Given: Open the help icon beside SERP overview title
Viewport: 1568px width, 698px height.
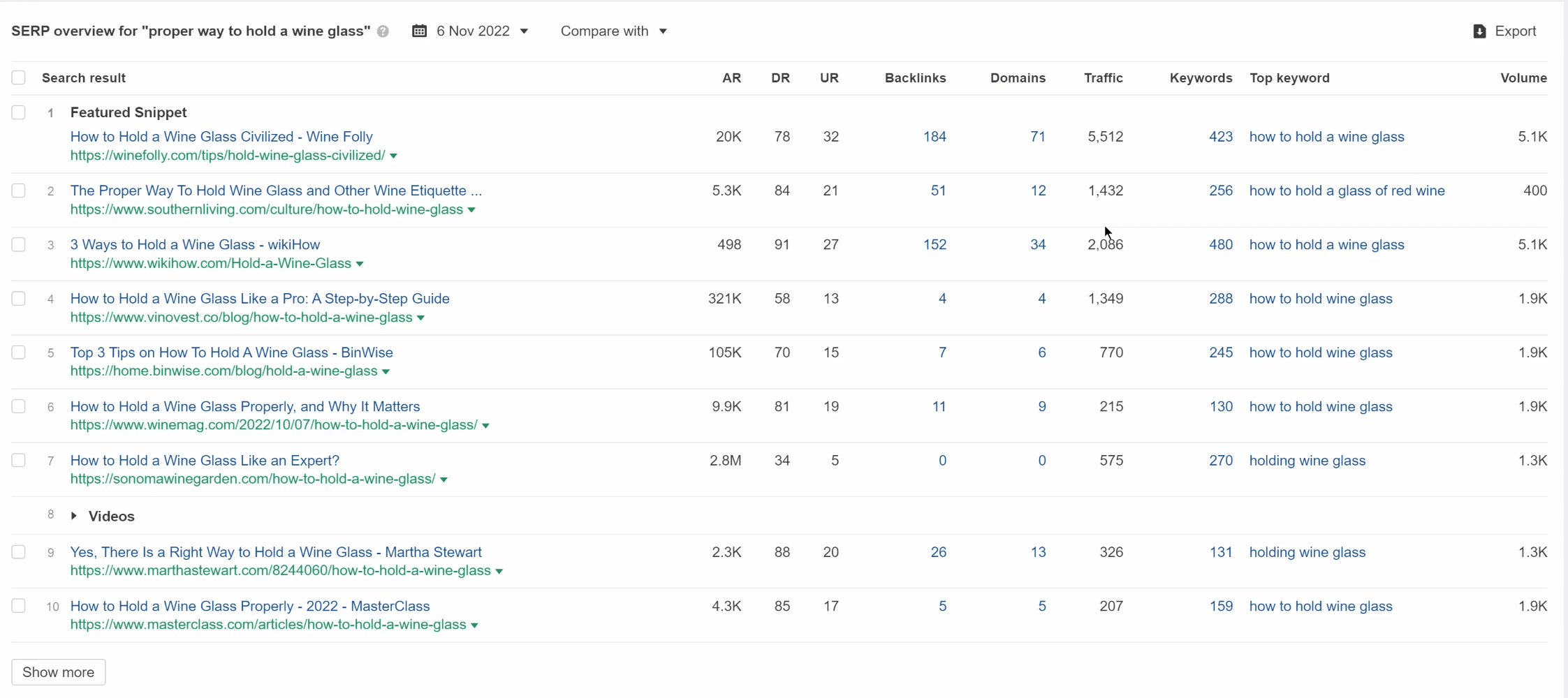Looking at the screenshot, I should 383,31.
